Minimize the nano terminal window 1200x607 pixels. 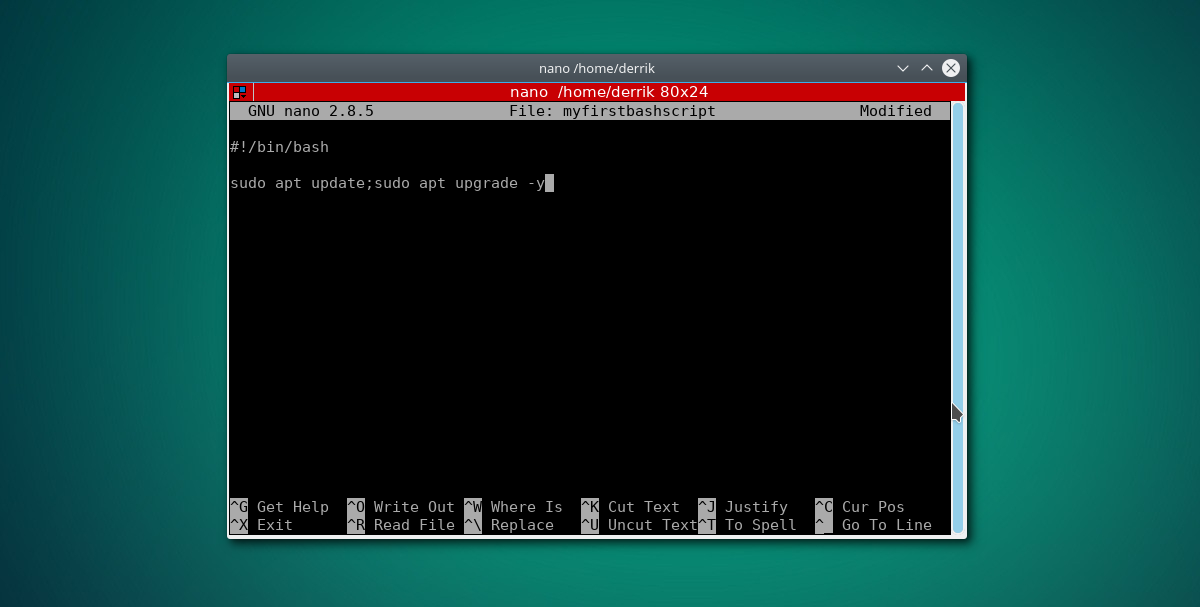[x=903, y=68]
